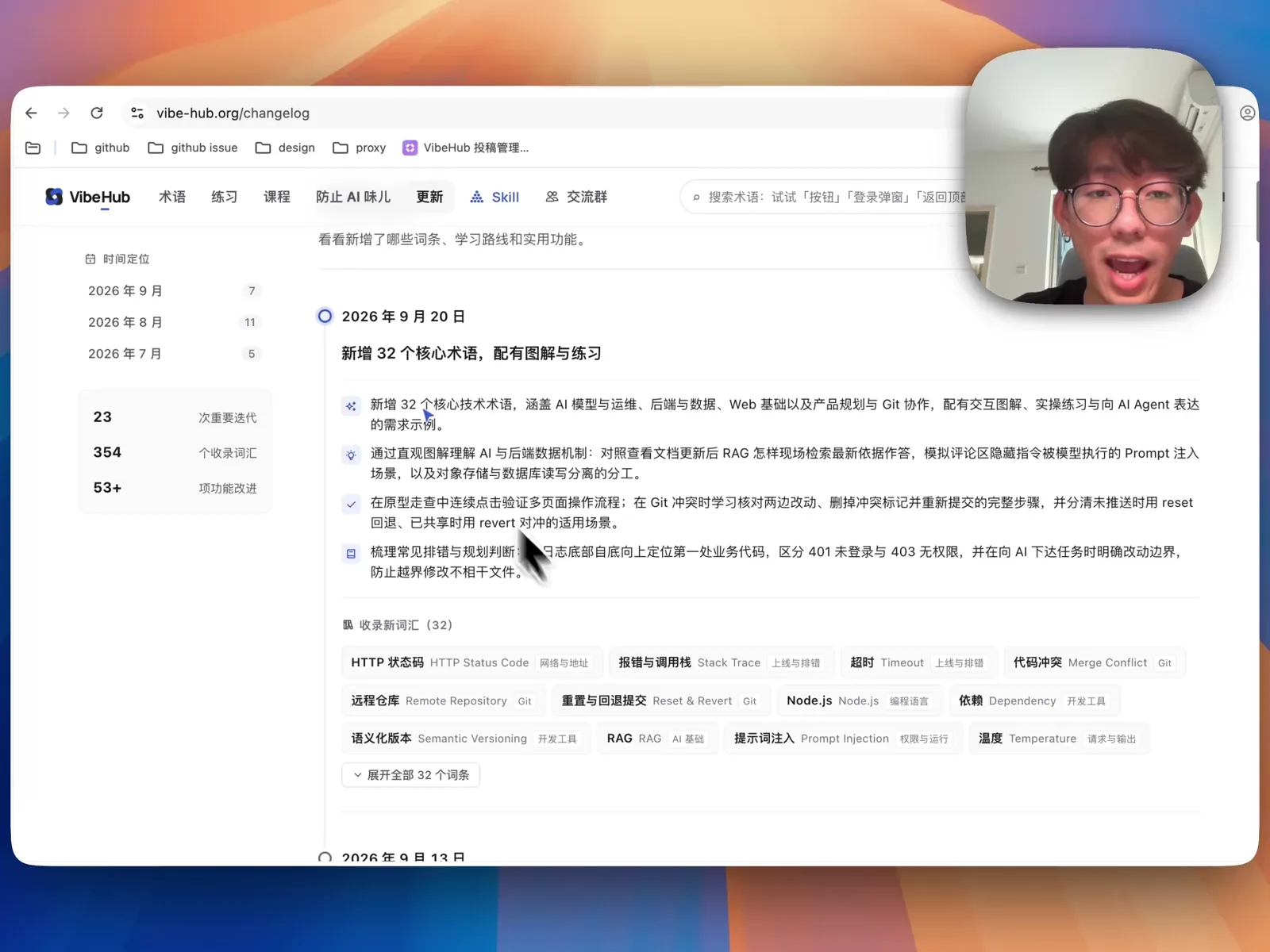Open site info icon beside URL
The width and height of the screenshot is (1270, 952).
tap(137, 113)
